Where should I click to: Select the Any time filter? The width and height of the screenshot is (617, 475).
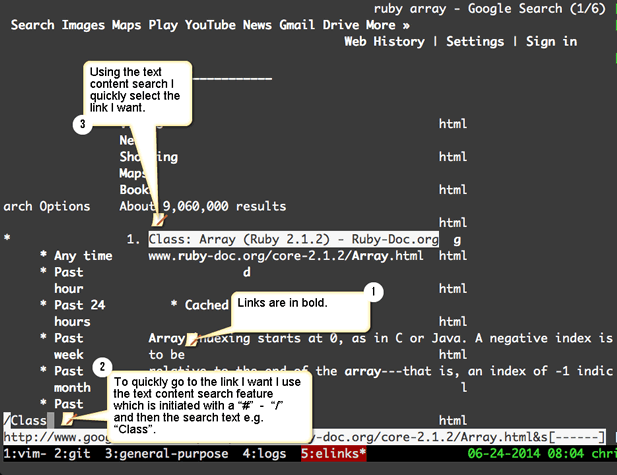click(83, 256)
